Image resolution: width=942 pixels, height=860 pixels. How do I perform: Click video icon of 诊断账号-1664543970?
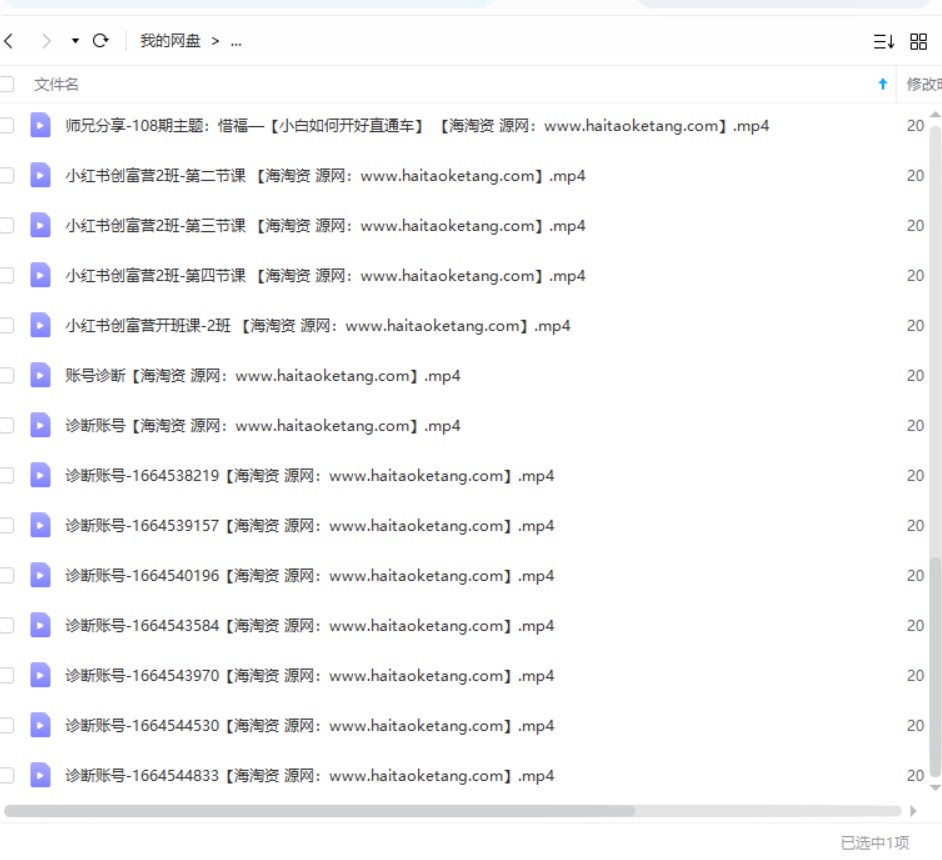[40, 676]
